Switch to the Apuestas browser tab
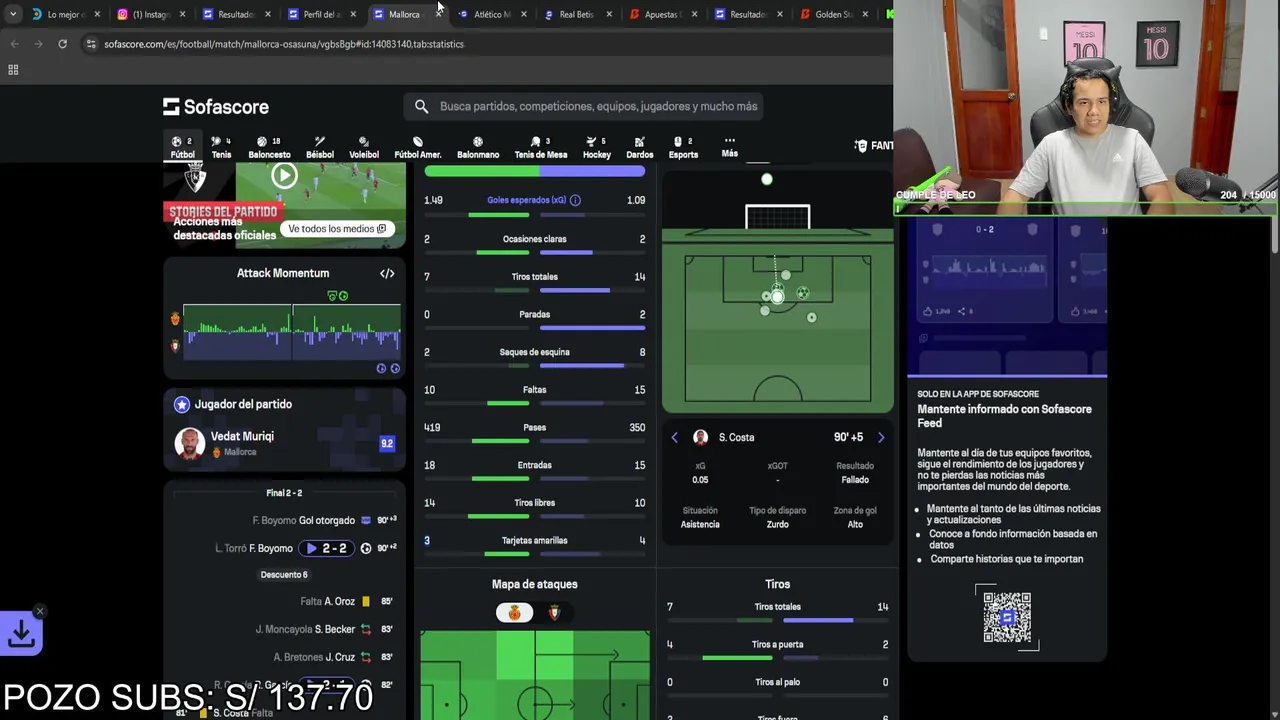This screenshot has width=1280, height=720. (x=661, y=14)
